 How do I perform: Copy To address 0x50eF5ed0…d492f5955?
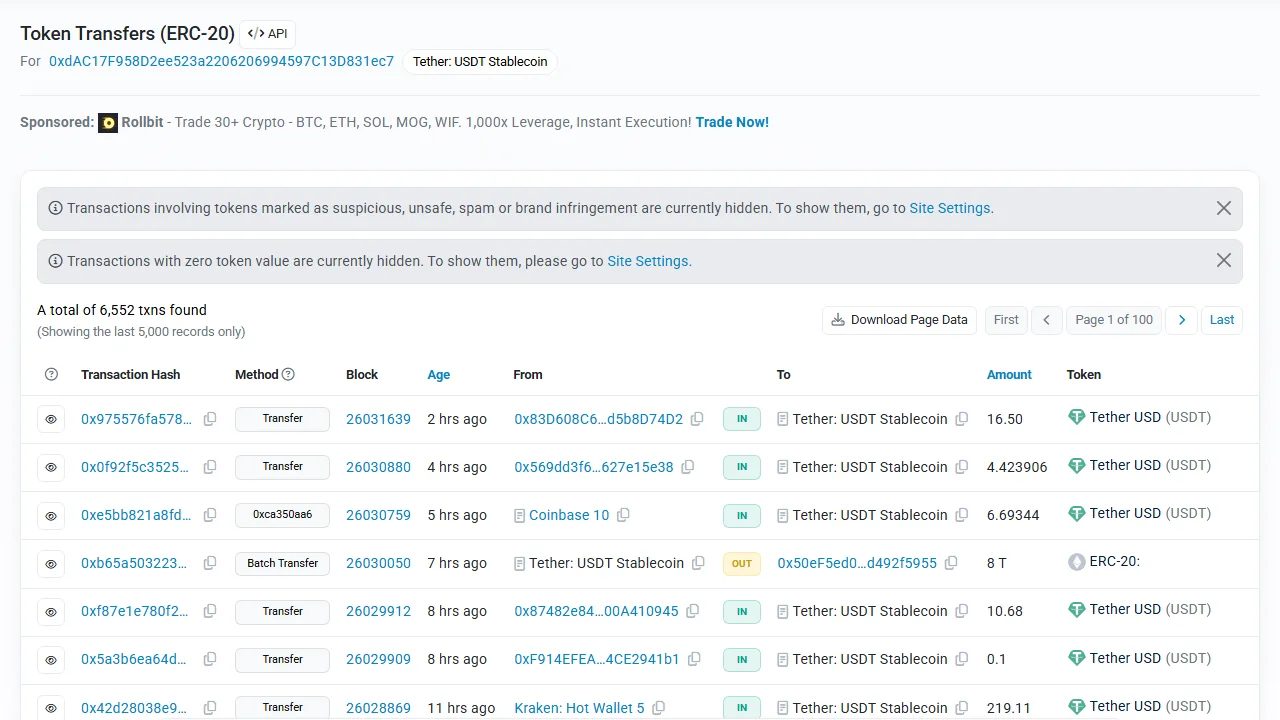(x=951, y=563)
